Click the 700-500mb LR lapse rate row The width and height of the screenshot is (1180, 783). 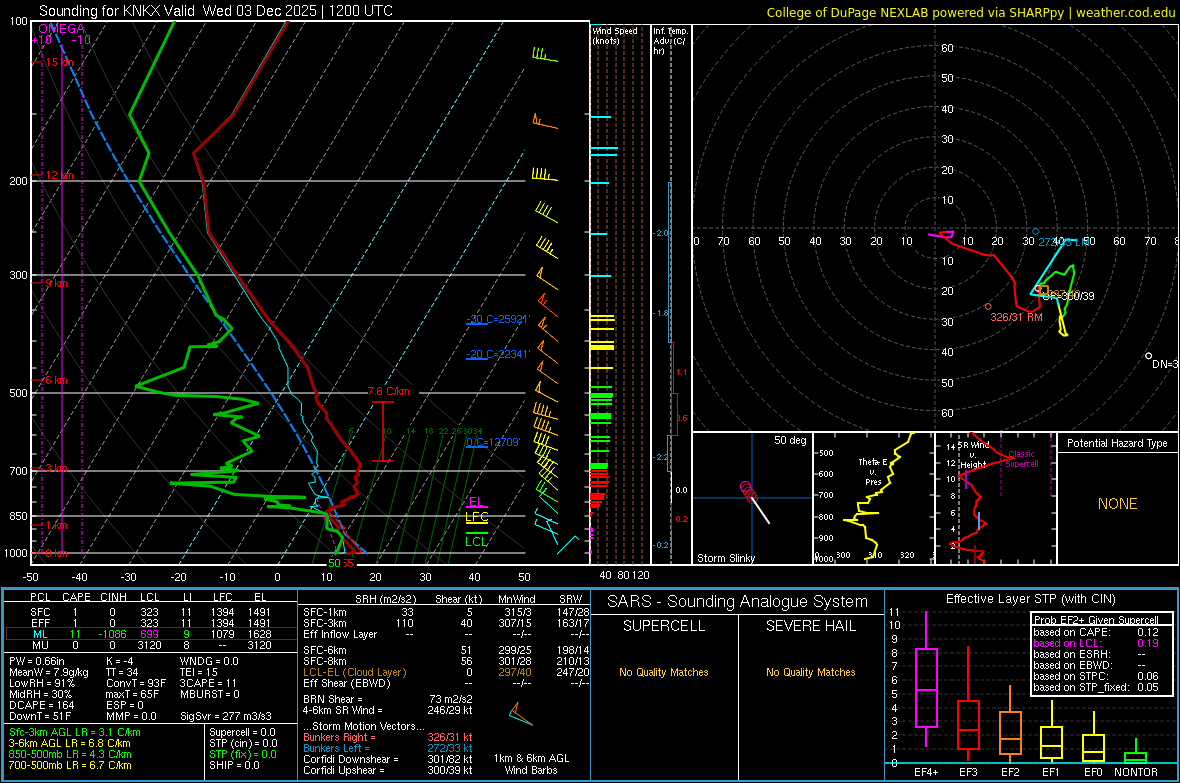coord(70,766)
